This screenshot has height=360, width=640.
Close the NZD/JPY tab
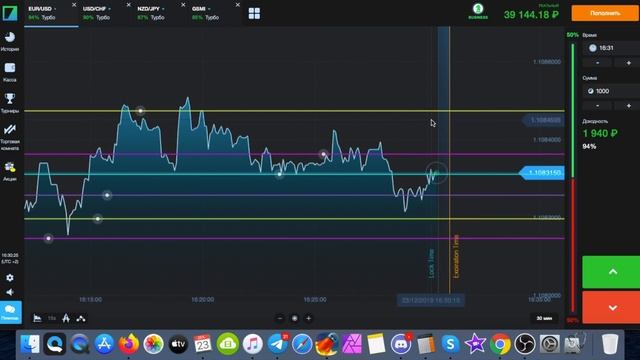[x=183, y=5]
